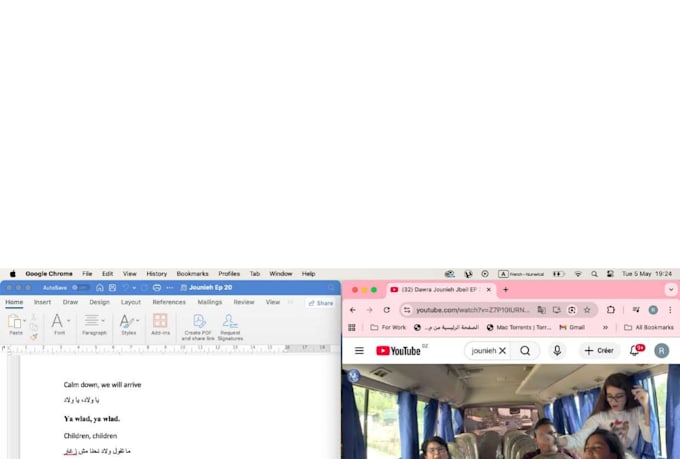680x459 pixels.
Task: Switch to the Mailings ribbon tab
Action: 210,302
